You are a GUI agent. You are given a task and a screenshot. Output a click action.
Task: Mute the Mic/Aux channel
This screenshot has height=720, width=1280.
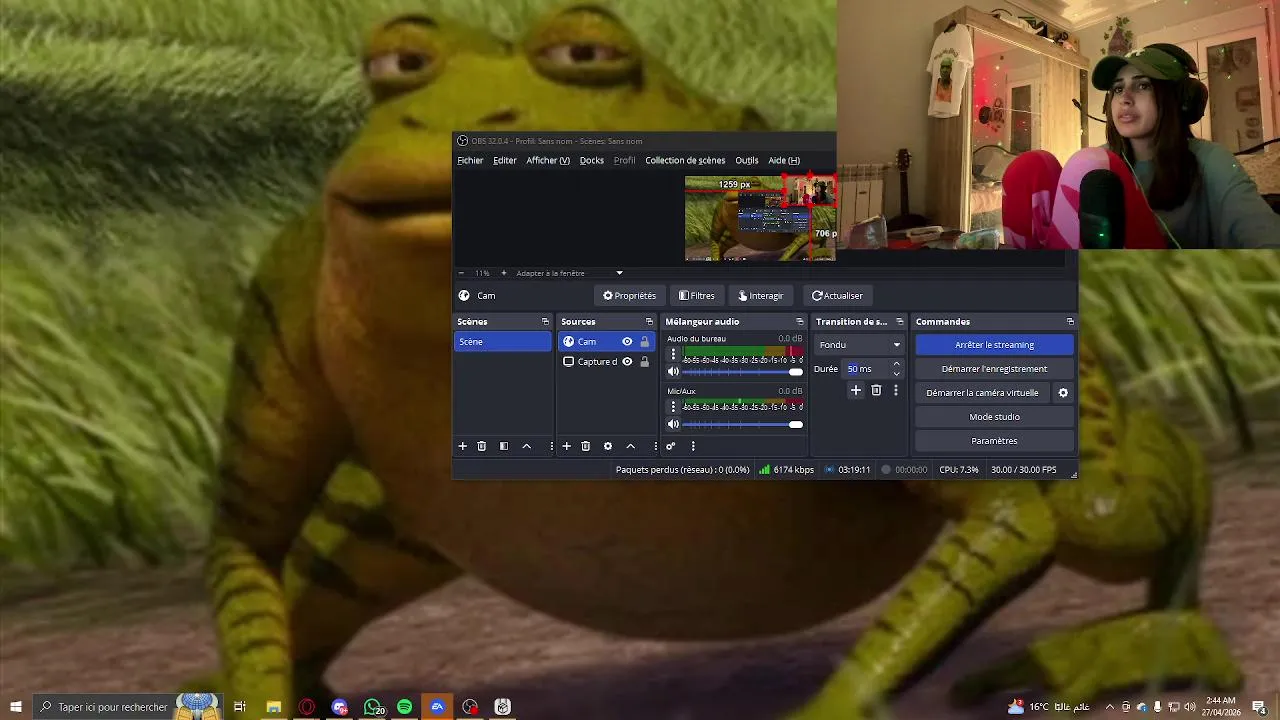[x=673, y=425]
